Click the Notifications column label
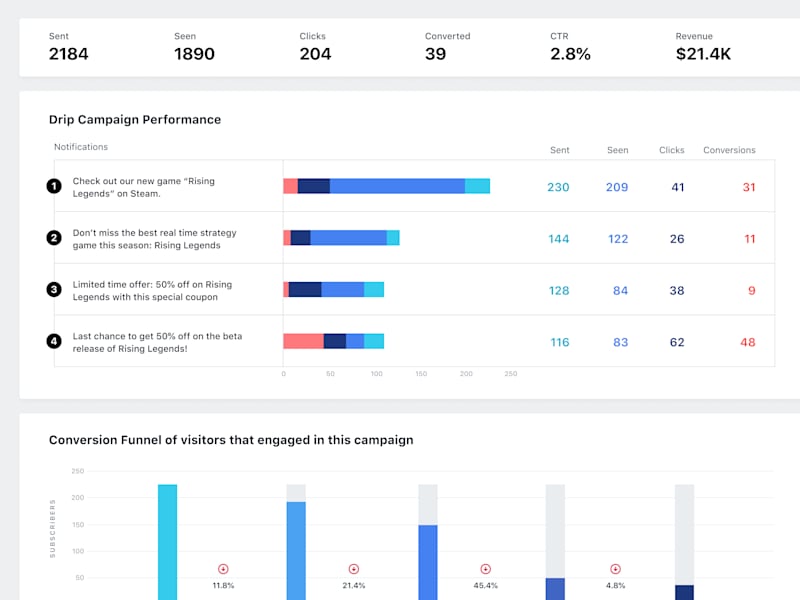Viewport: 800px width, 600px height. 81,147
